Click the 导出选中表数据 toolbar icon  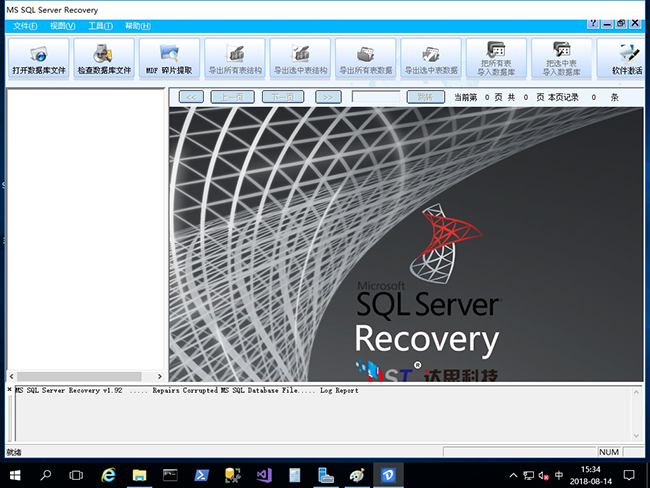tap(431, 59)
